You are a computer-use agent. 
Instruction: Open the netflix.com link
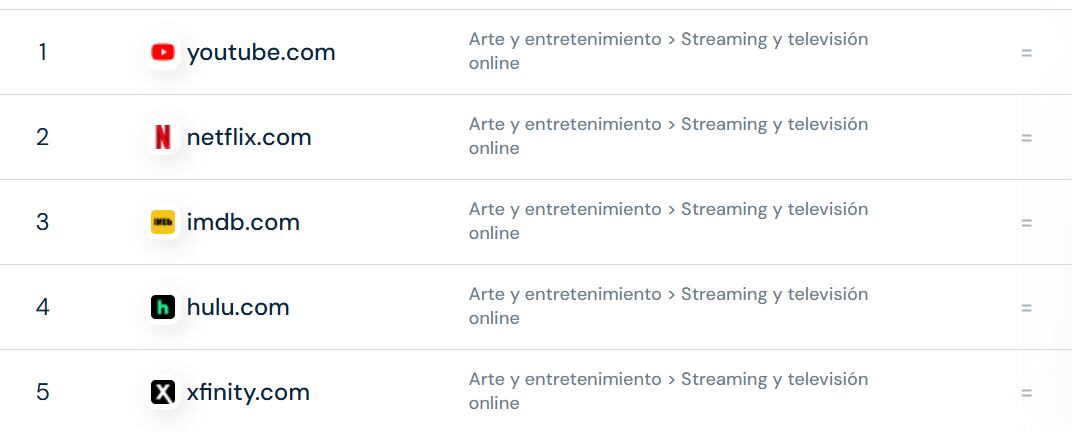[249, 137]
